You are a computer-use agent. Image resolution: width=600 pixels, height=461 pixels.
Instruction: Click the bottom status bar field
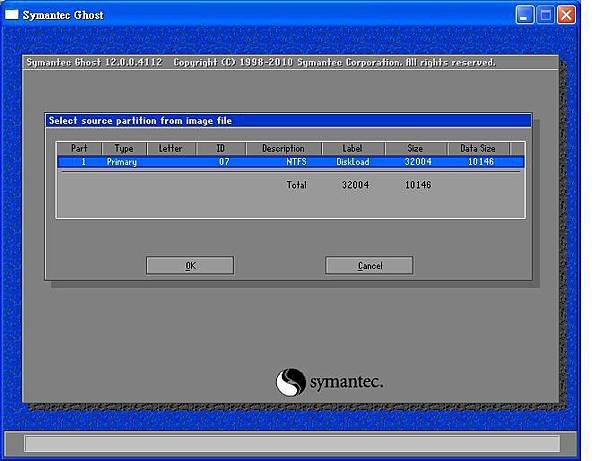292,443
